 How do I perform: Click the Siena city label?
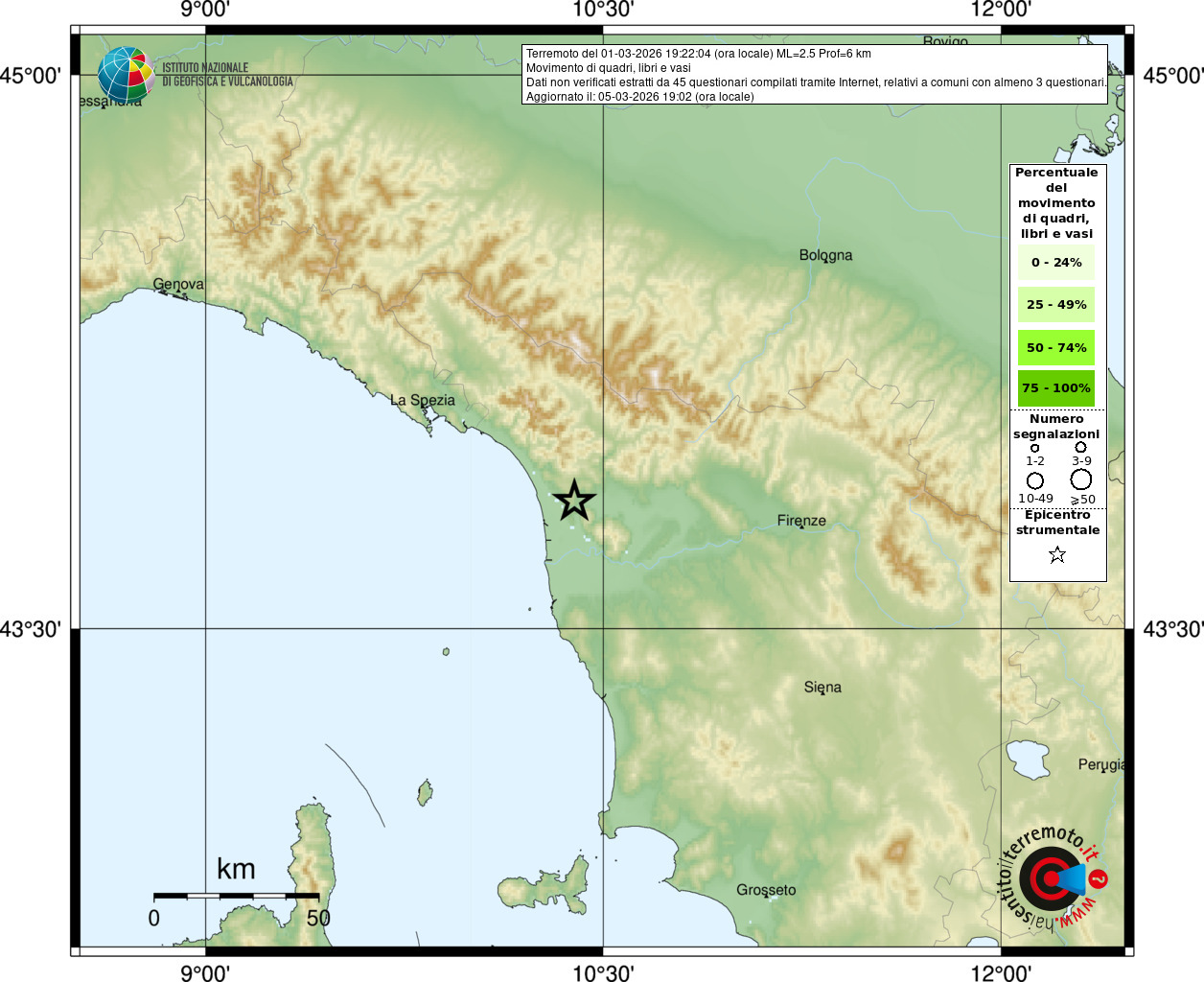click(x=822, y=688)
